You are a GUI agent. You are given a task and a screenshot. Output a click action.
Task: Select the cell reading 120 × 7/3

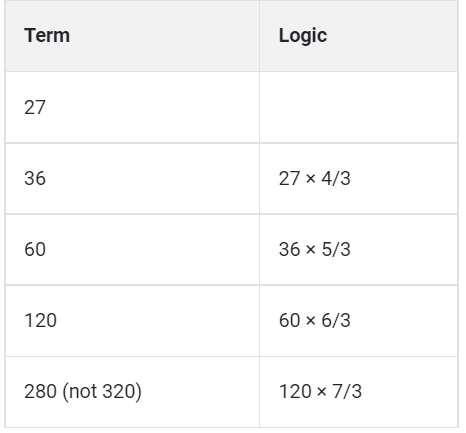point(359,392)
